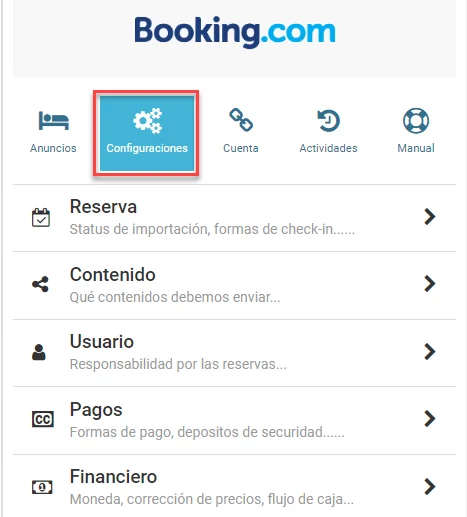467x517 pixels.
Task: Click the Booking.com logo banner
Action: tap(234, 38)
